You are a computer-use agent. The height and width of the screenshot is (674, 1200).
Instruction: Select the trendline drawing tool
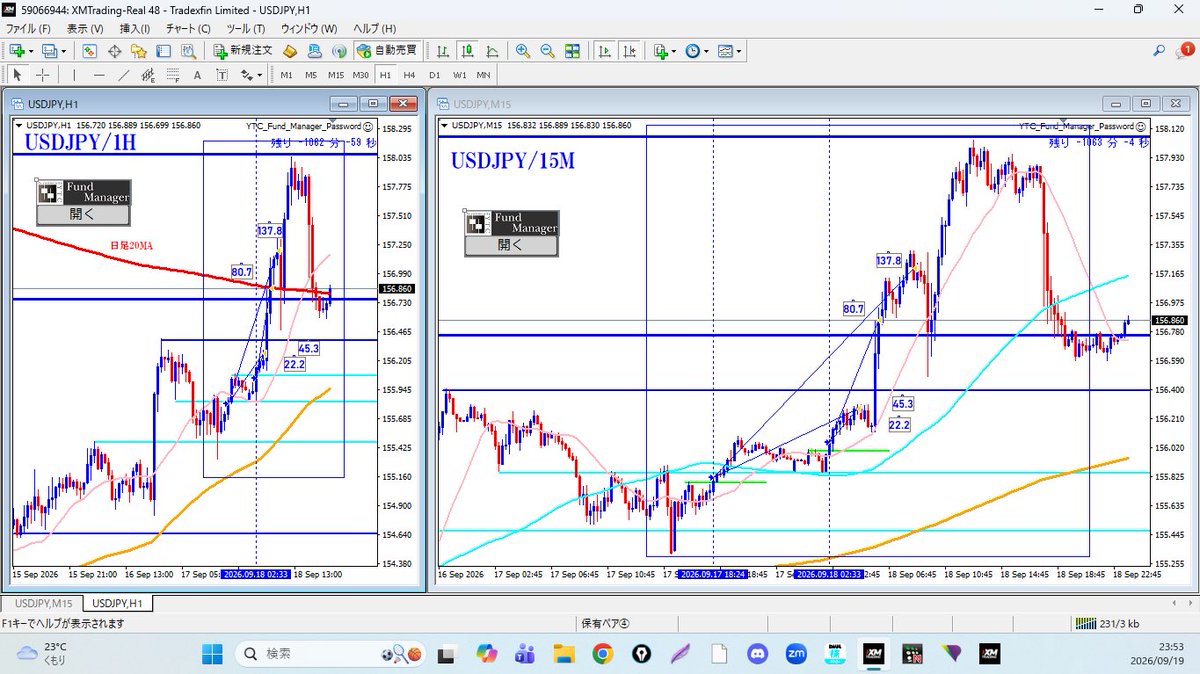click(x=124, y=75)
